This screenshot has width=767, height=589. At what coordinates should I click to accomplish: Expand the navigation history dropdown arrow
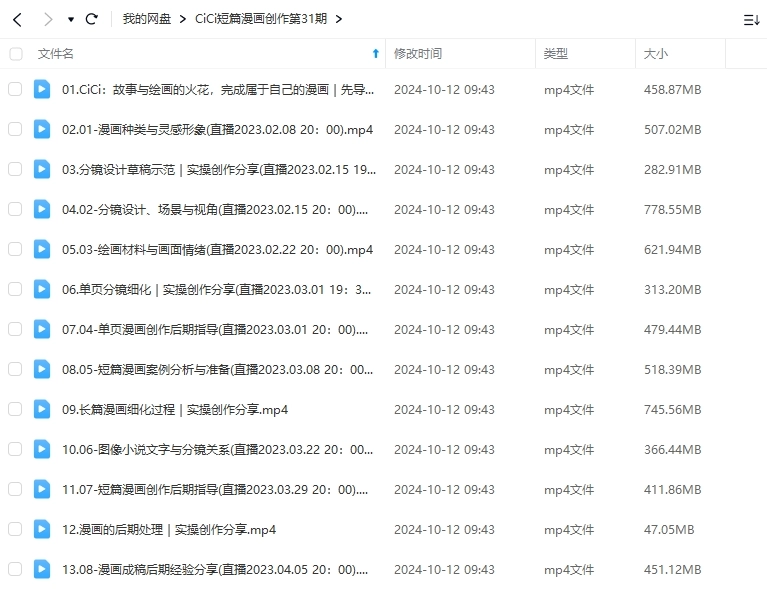70,19
